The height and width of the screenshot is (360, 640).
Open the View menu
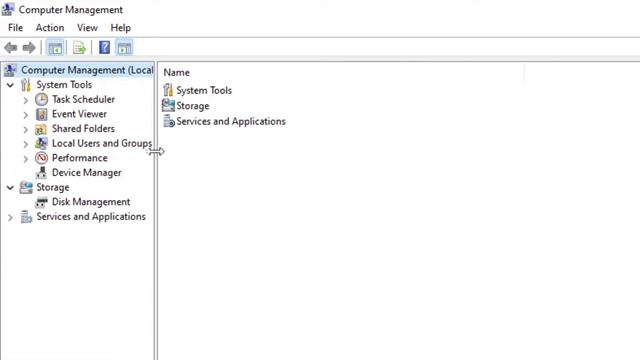(87, 28)
